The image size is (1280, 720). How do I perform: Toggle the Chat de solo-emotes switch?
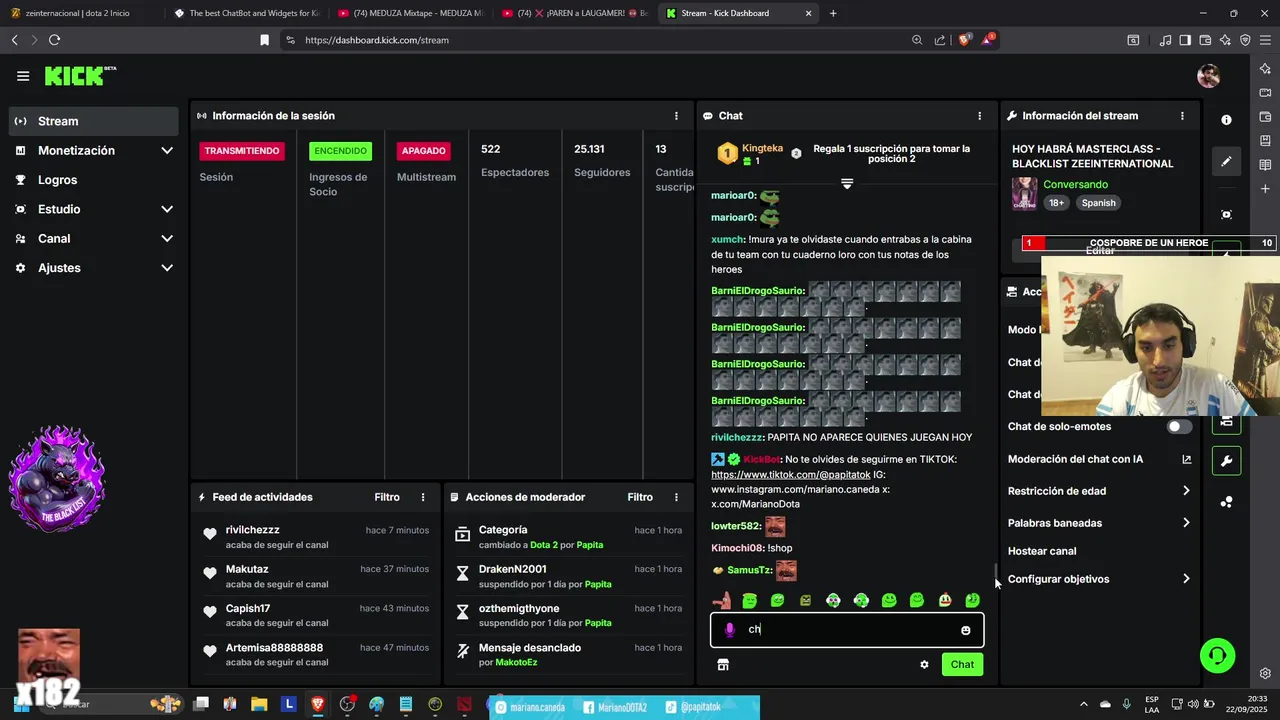1179,427
